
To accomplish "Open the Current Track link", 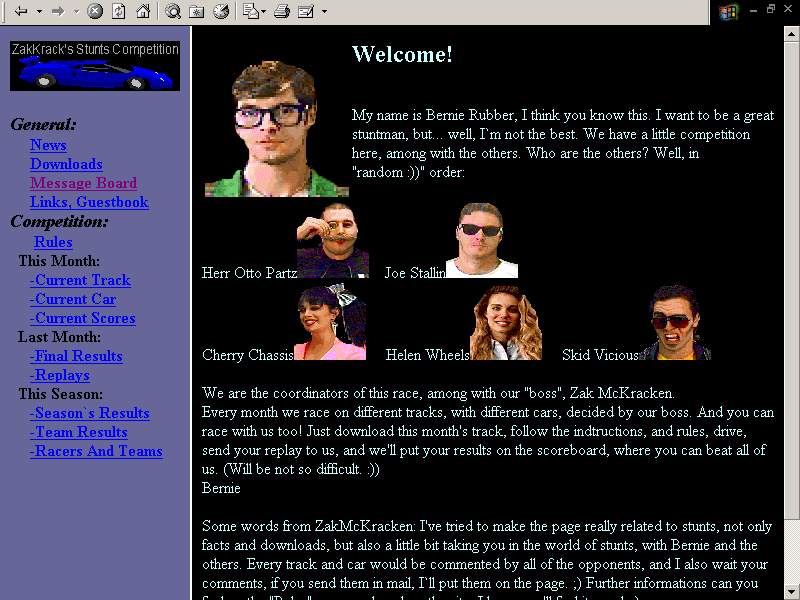I will tap(80, 280).
